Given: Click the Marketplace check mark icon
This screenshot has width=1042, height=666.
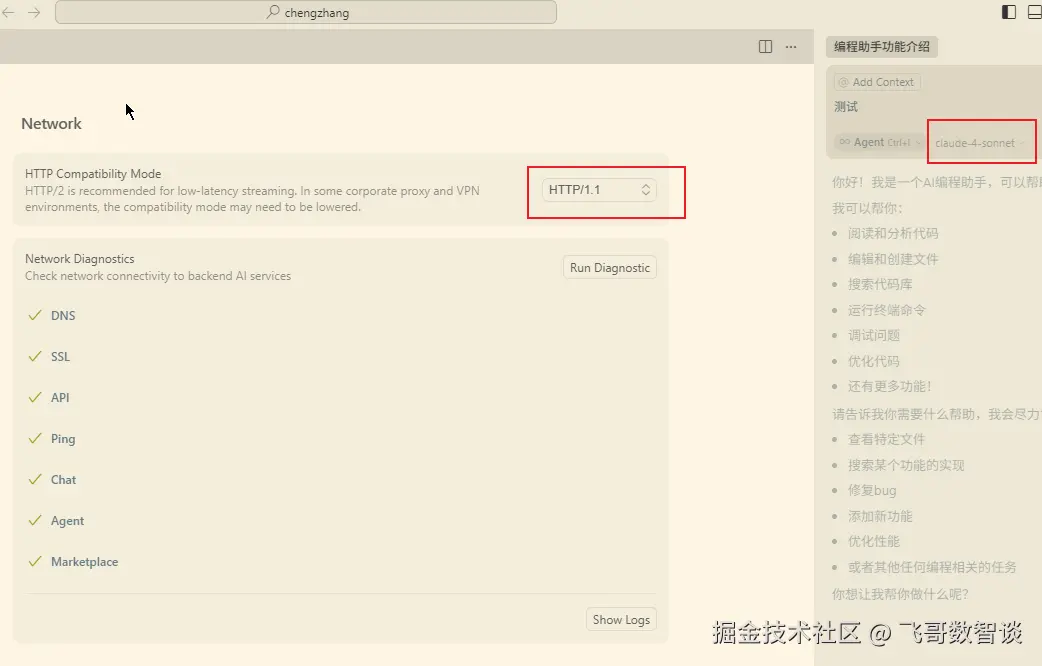Looking at the screenshot, I should [35, 562].
